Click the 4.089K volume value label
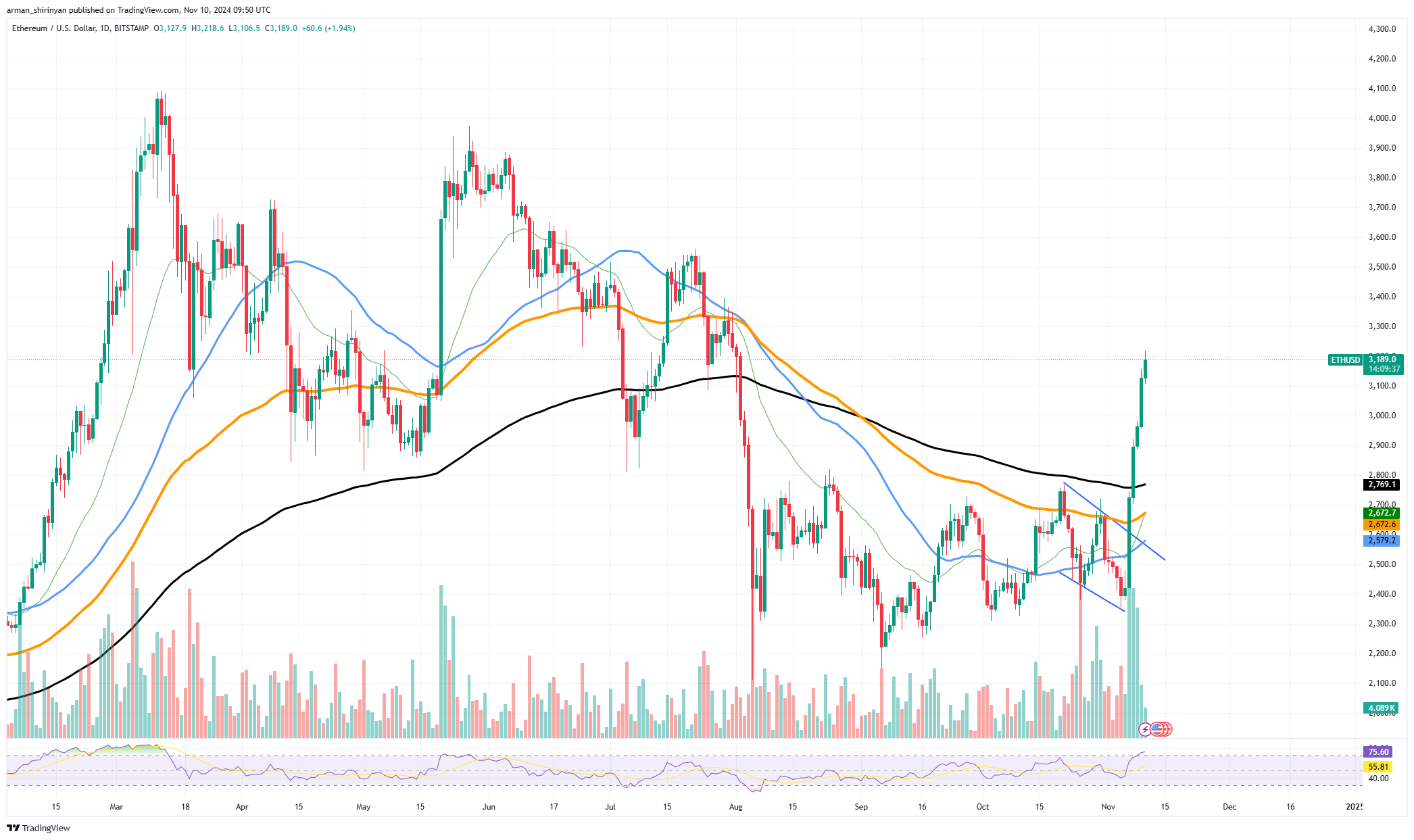 click(x=1381, y=708)
